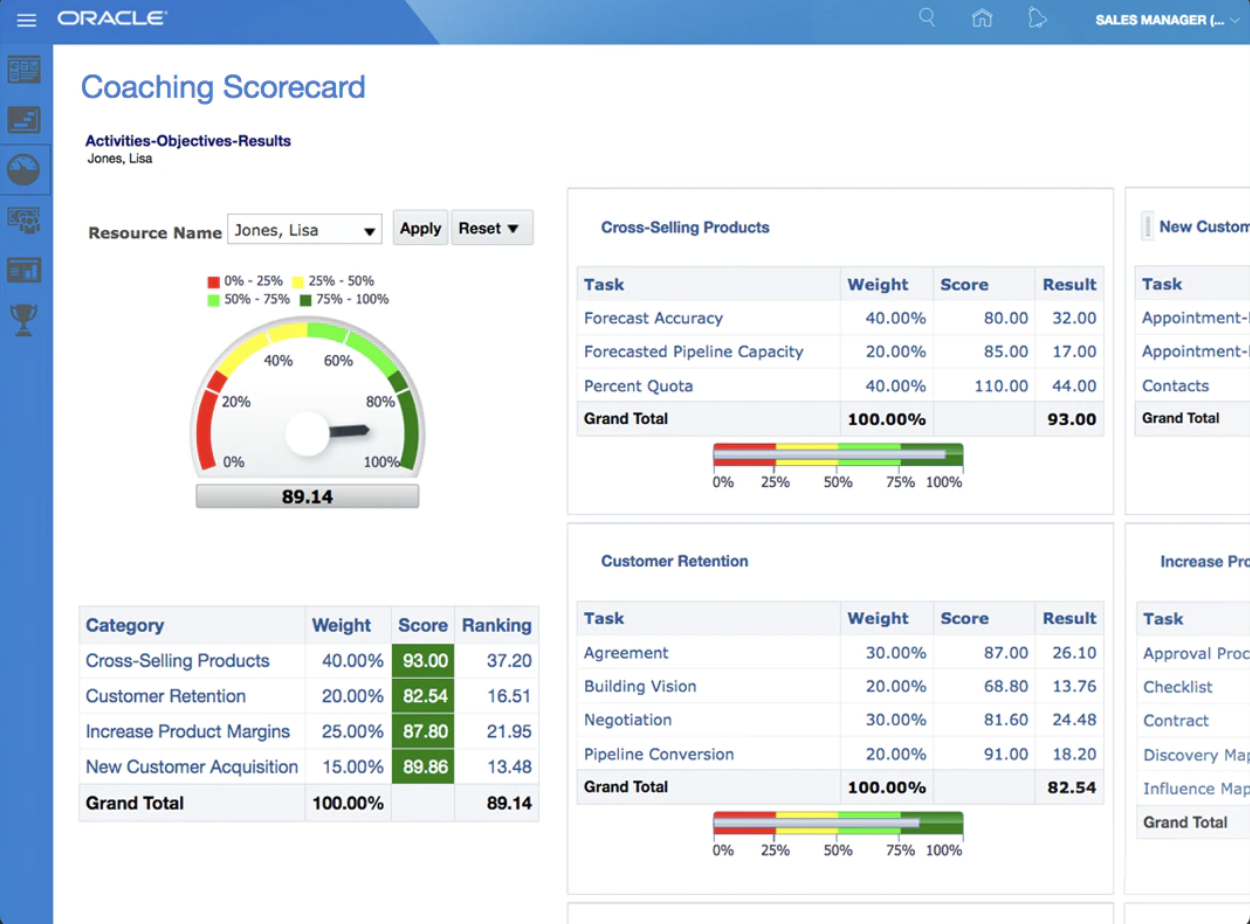The width and height of the screenshot is (1250, 924).
Task: Open the dashboard layout sidebar icon
Action: pyautogui.click(x=24, y=70)
